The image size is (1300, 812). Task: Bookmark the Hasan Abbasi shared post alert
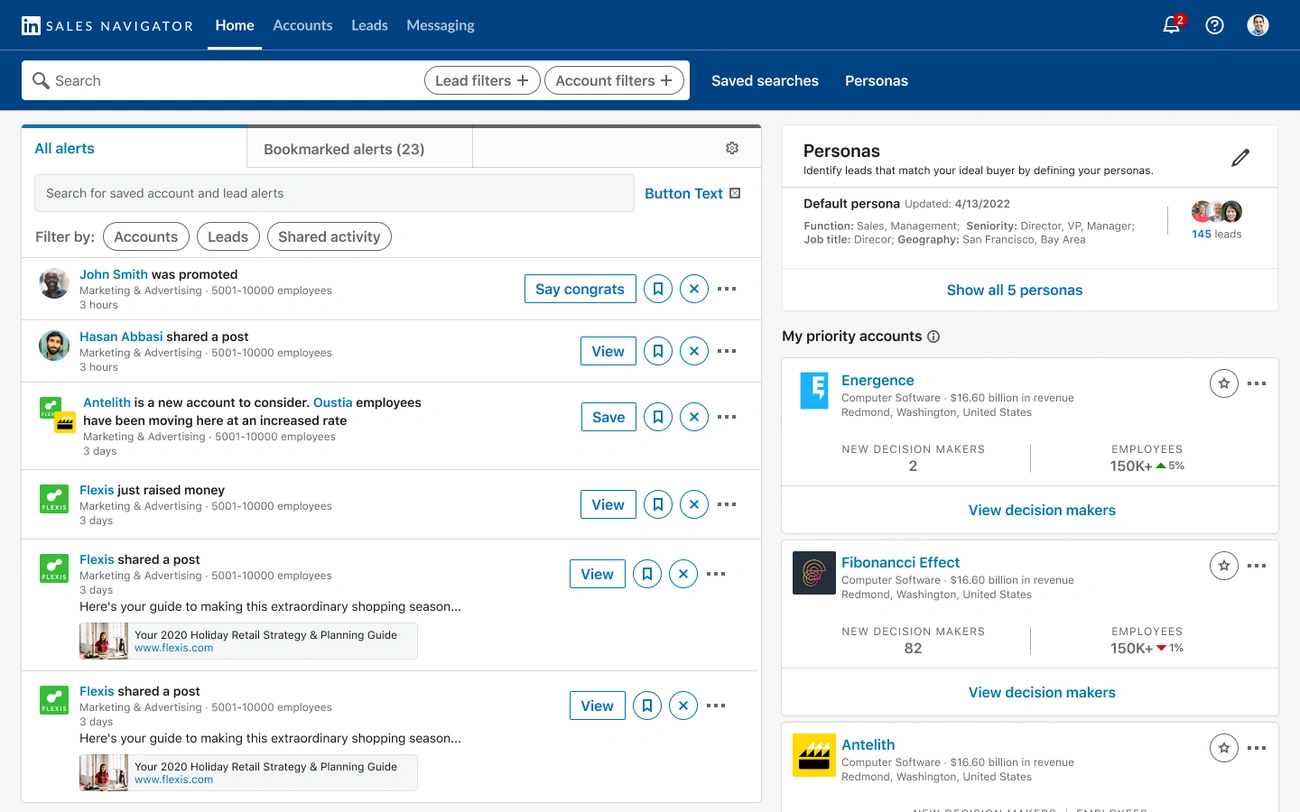pos(658,351)
